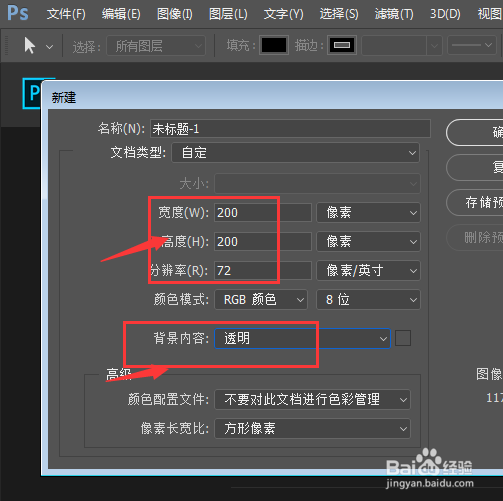Click the 存储预设 button
The image size is (503, 501).
(x=475, y=202)
